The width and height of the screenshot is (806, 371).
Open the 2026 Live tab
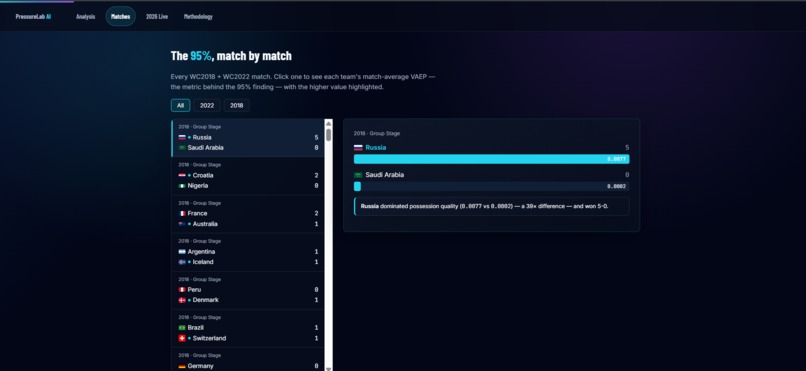[x=157, y=16]
